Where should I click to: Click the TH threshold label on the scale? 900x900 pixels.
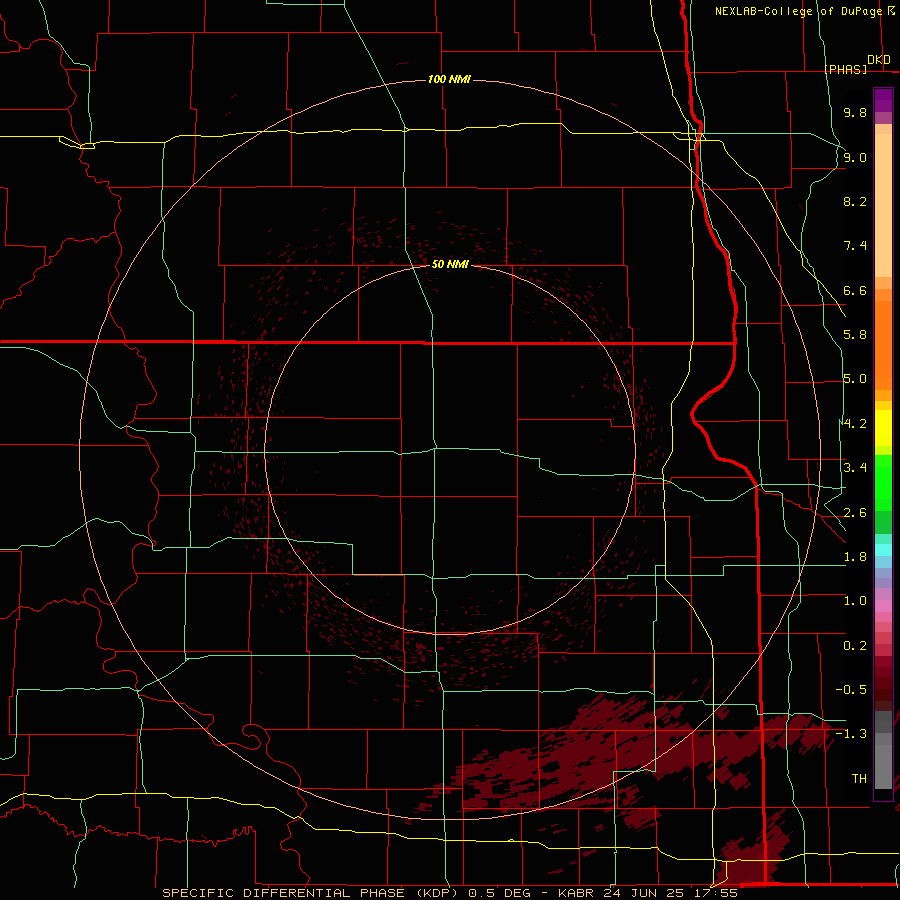pyautogui.click(x=859, y=779)
